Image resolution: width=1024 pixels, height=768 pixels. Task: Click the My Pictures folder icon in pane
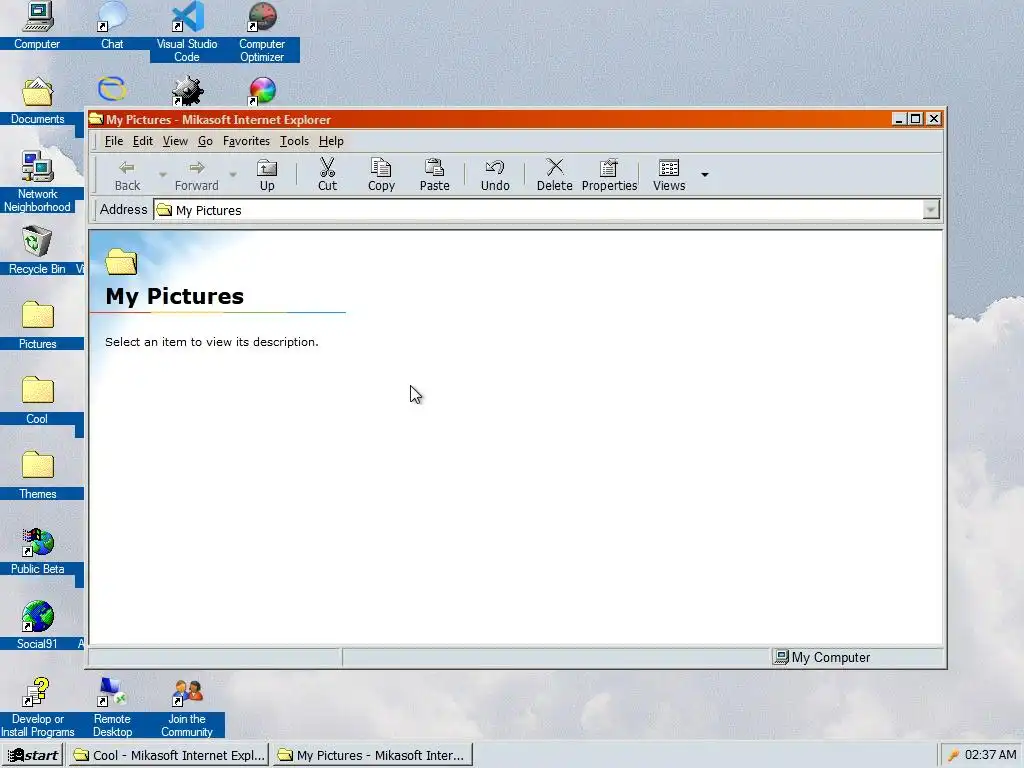coord(121,261)
